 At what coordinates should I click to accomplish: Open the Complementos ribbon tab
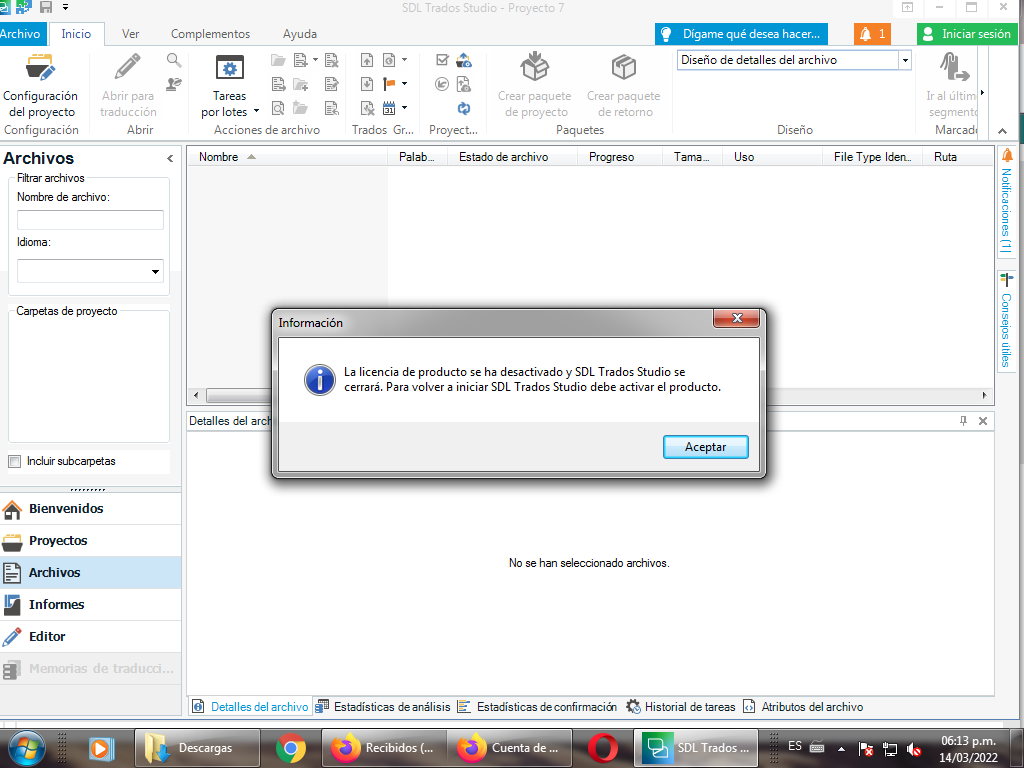210,34
